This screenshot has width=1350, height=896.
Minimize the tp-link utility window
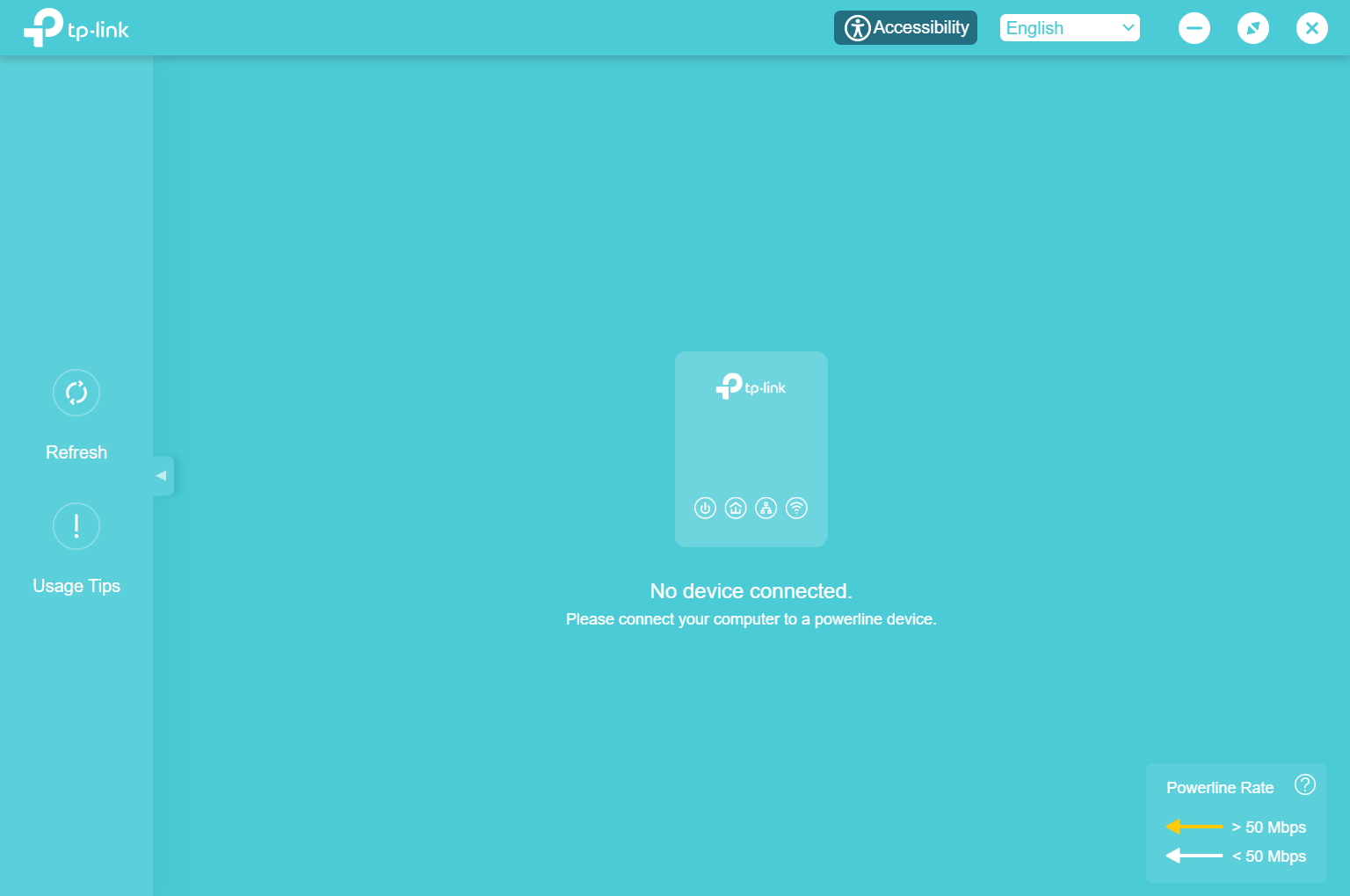coord(1194,28)
